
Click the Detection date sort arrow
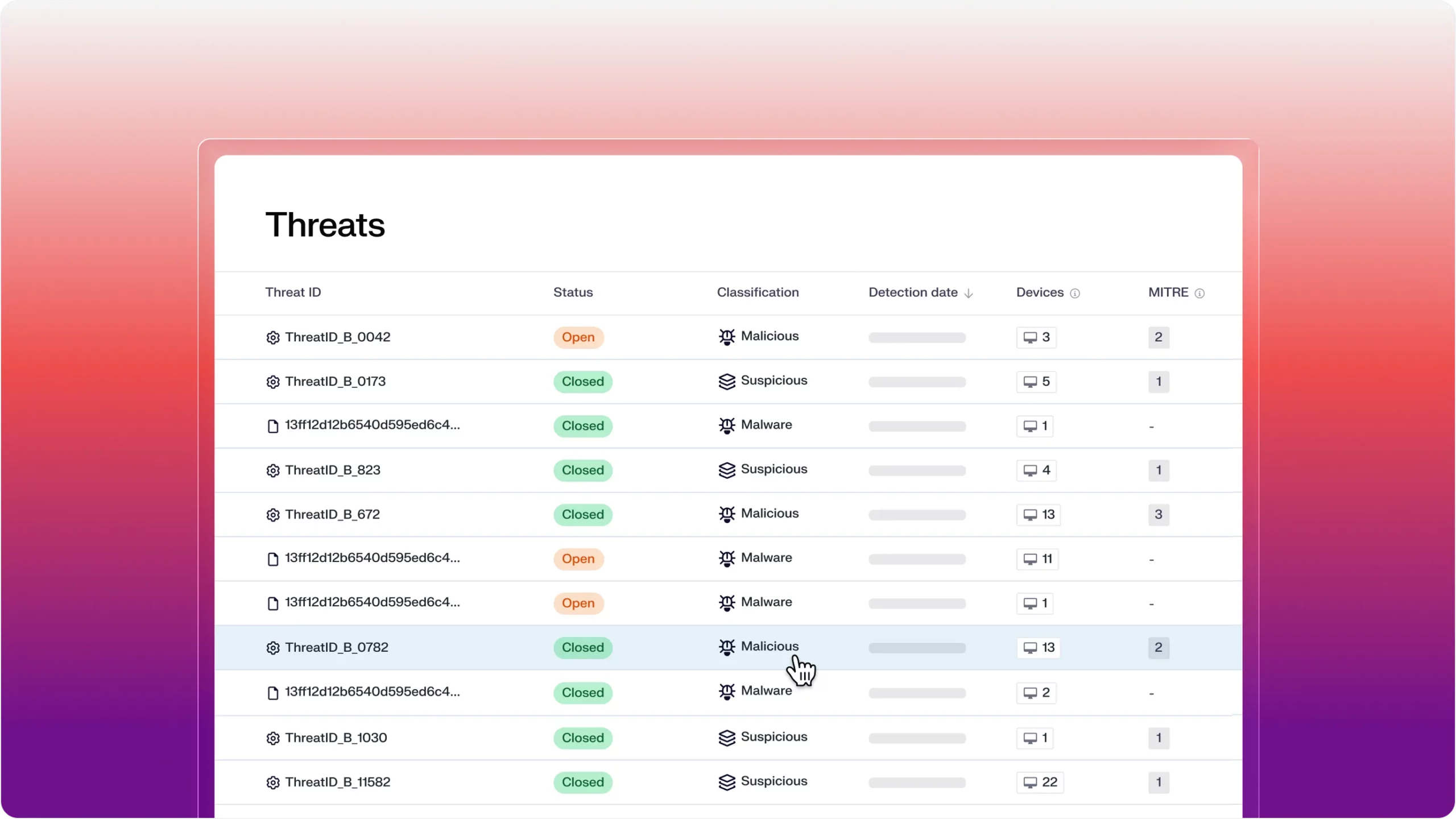[x=969, y=293]
